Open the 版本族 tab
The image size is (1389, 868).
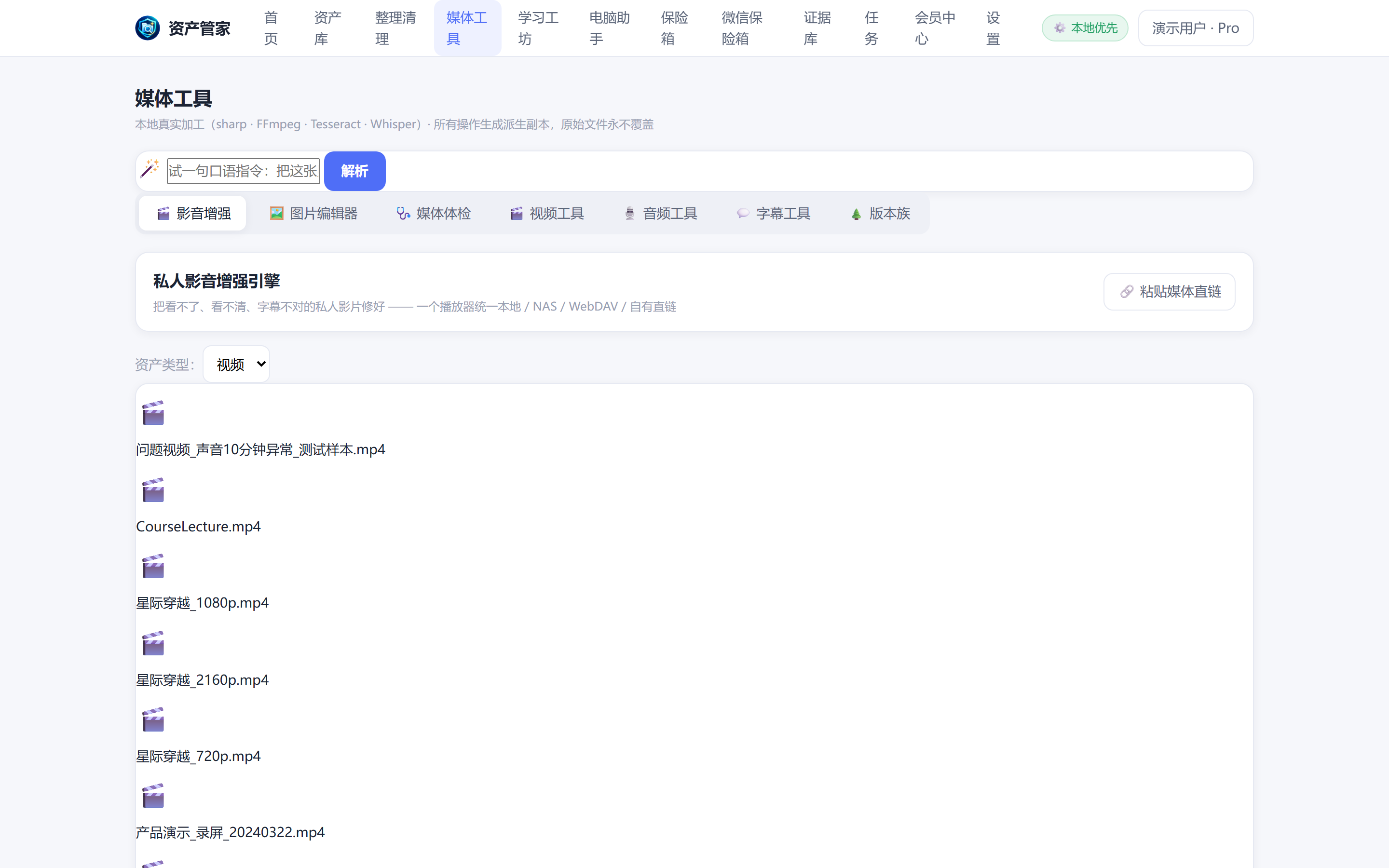[x=880, y=214]
